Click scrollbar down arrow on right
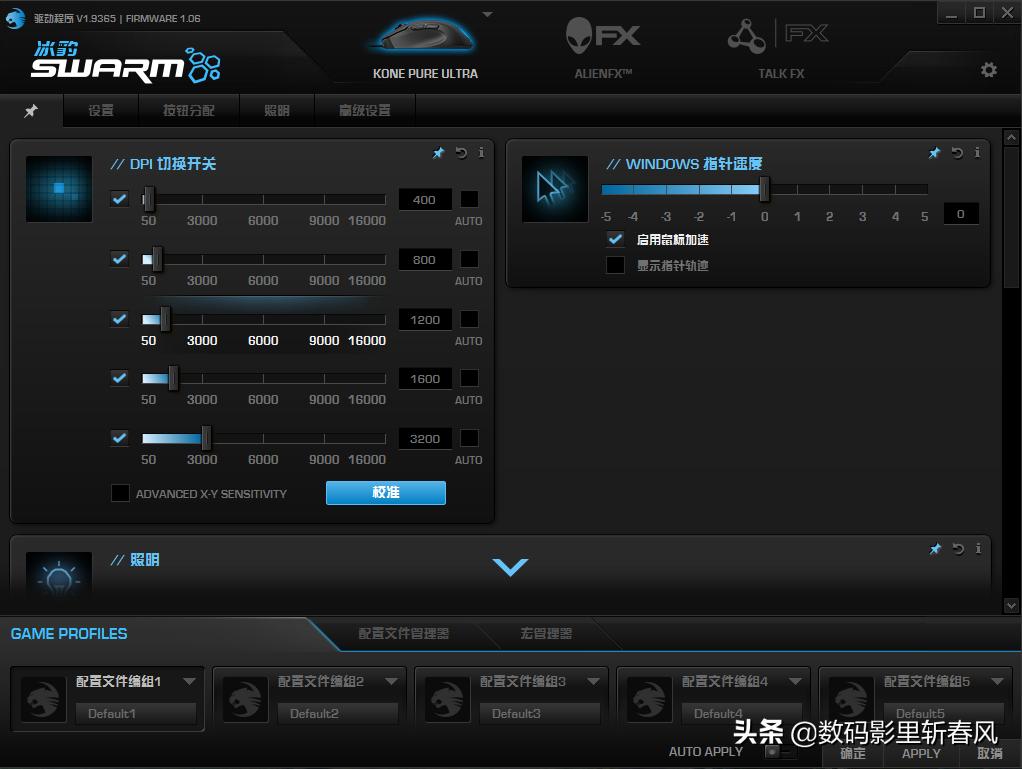Screen dimensions: 1022x769 coord(1011,605)
